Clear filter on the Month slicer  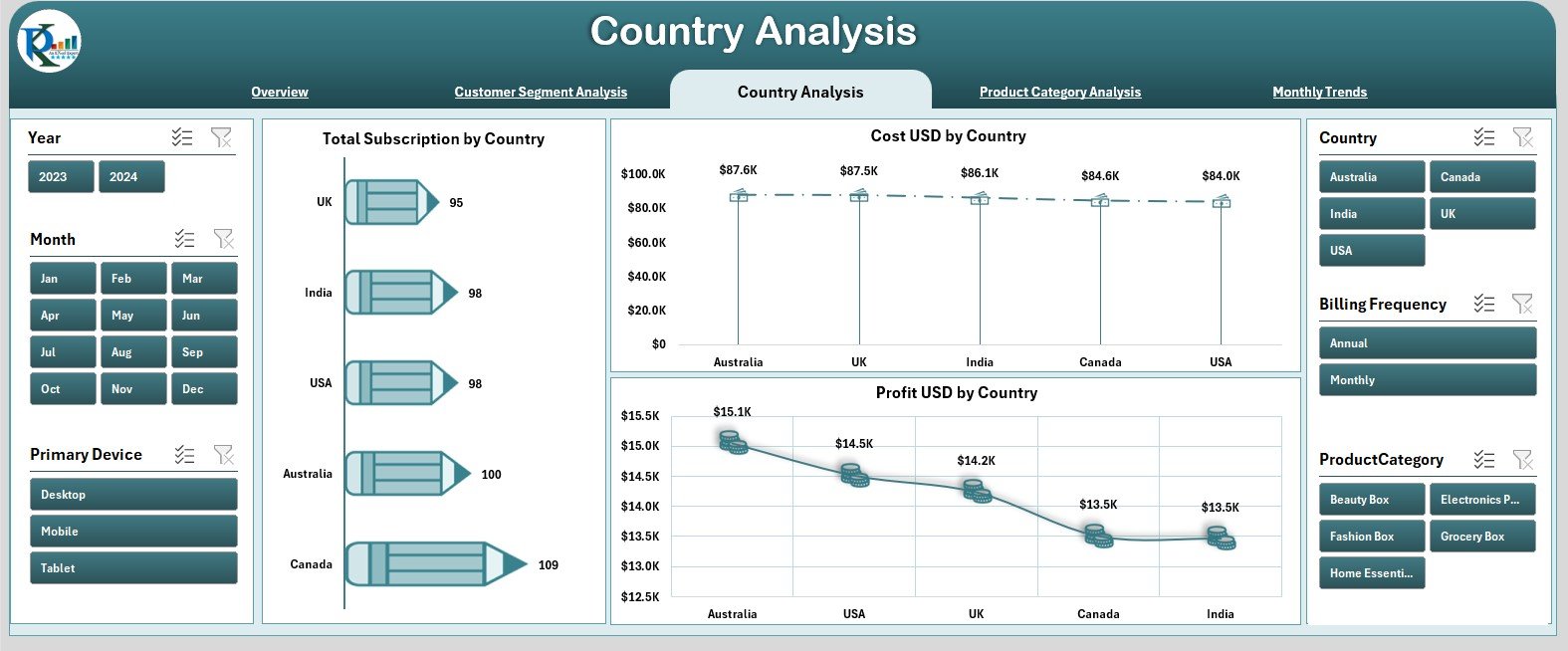point(224,239)
